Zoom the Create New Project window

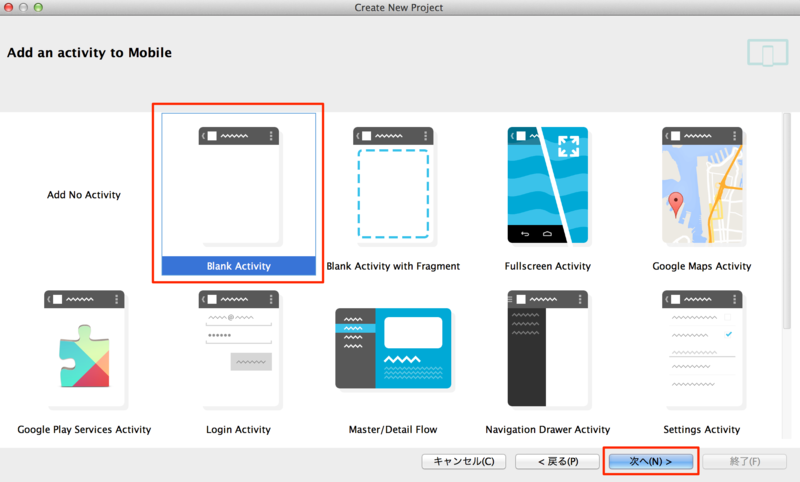pyautogui.click(x=38, y=7)
